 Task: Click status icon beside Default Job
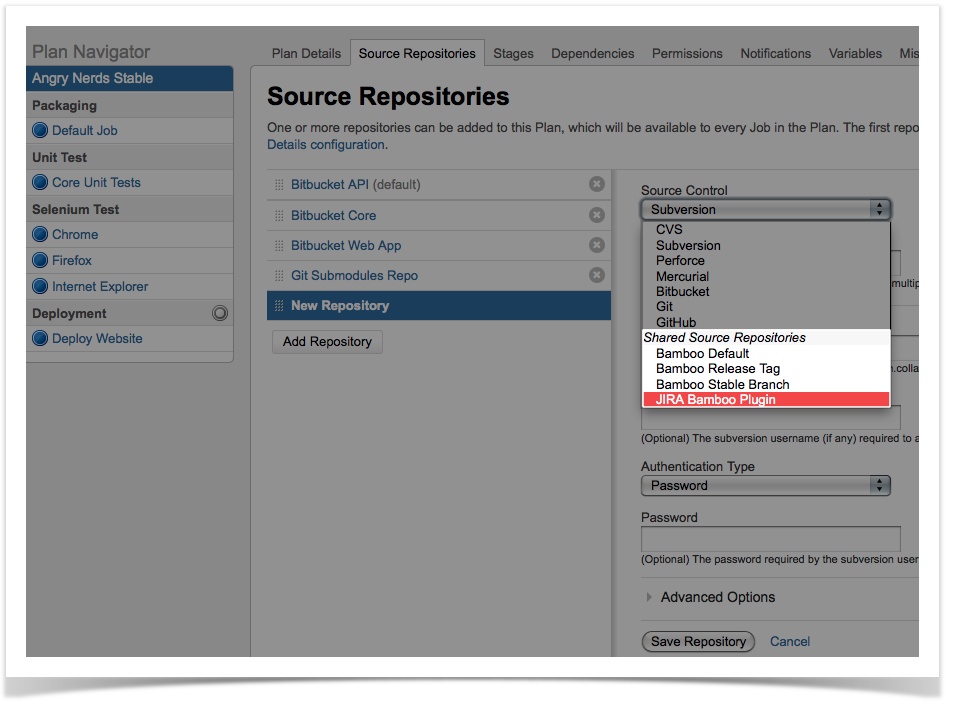(40, 130)
